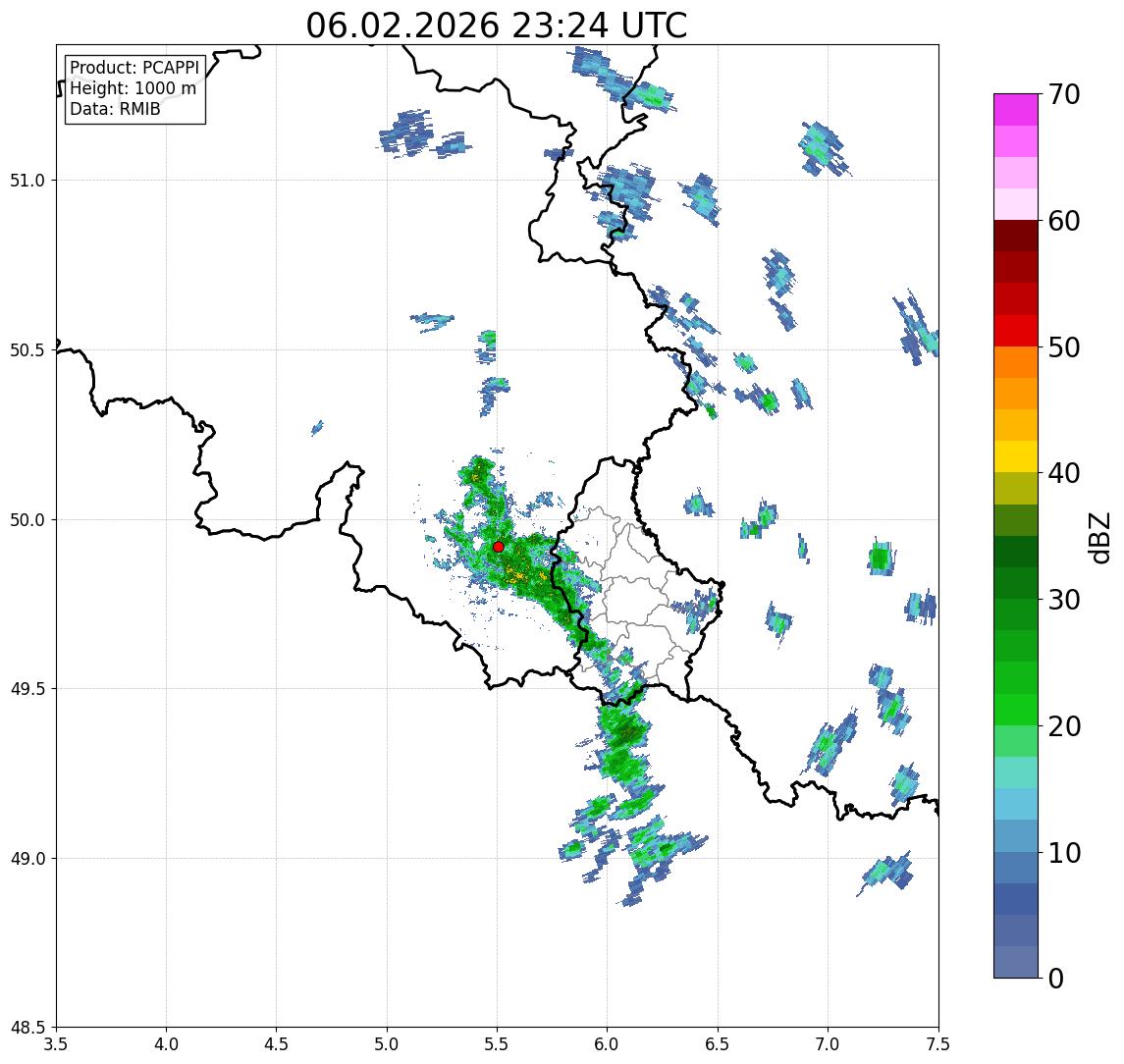Click latitude tick label '48.5'
The image size is (1124, 1064).
coord(27,1027)
